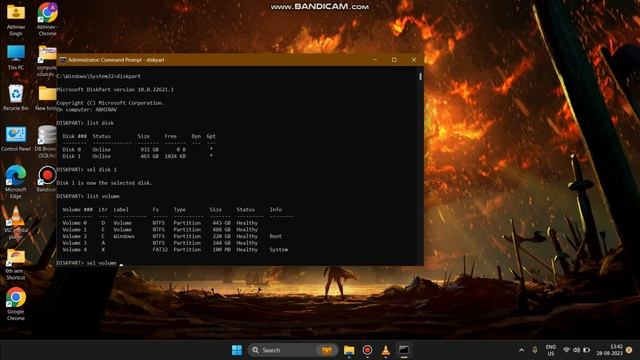Image resolution: width=640 pixels, height=360 pixels.
Task: Click the 'list volume' command text
Action: [103, 196]
